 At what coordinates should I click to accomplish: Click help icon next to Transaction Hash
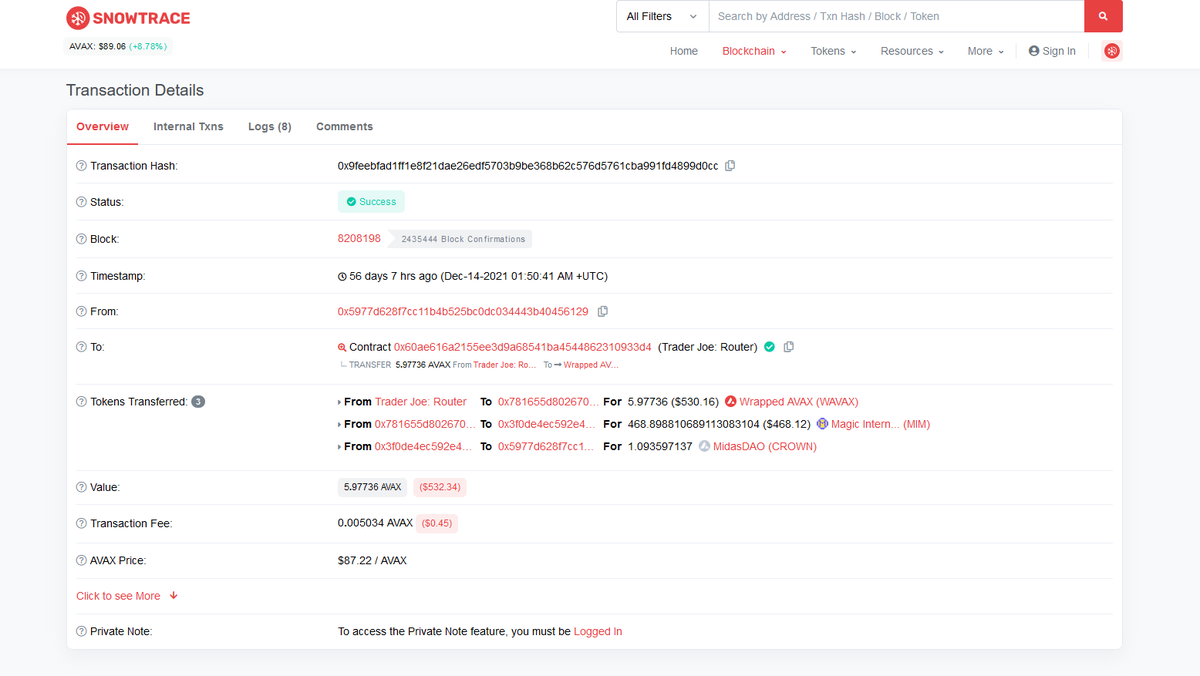tap(81, 166)
